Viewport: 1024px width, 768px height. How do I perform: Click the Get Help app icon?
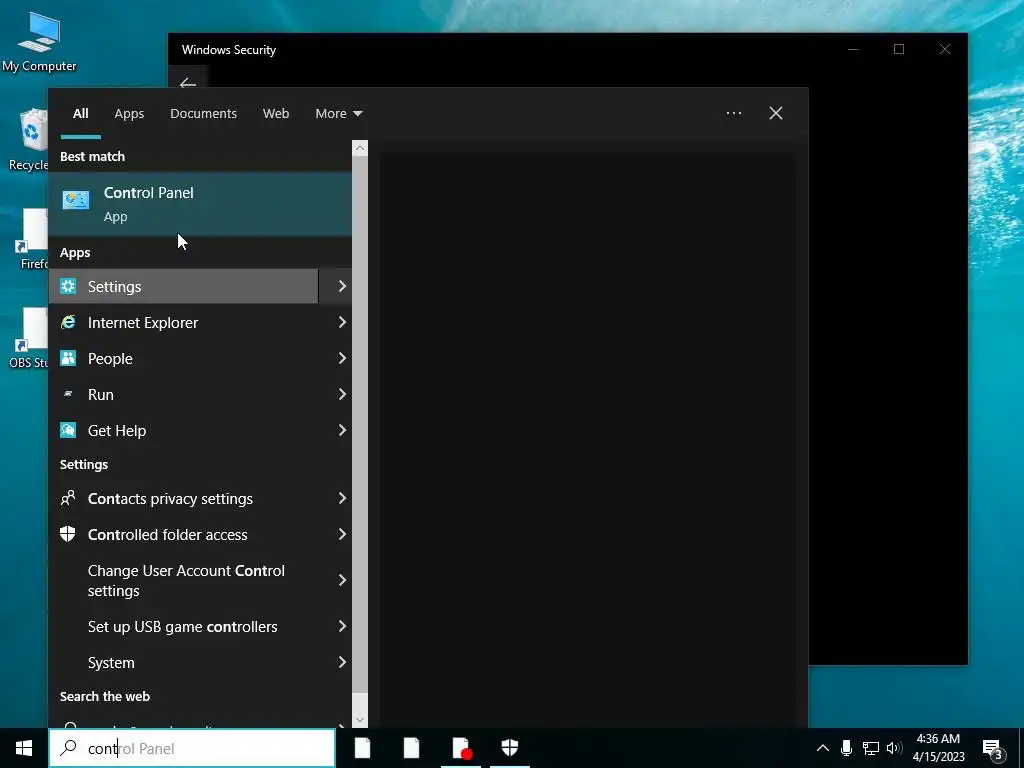pyautogui.click(x=68, y=430)
